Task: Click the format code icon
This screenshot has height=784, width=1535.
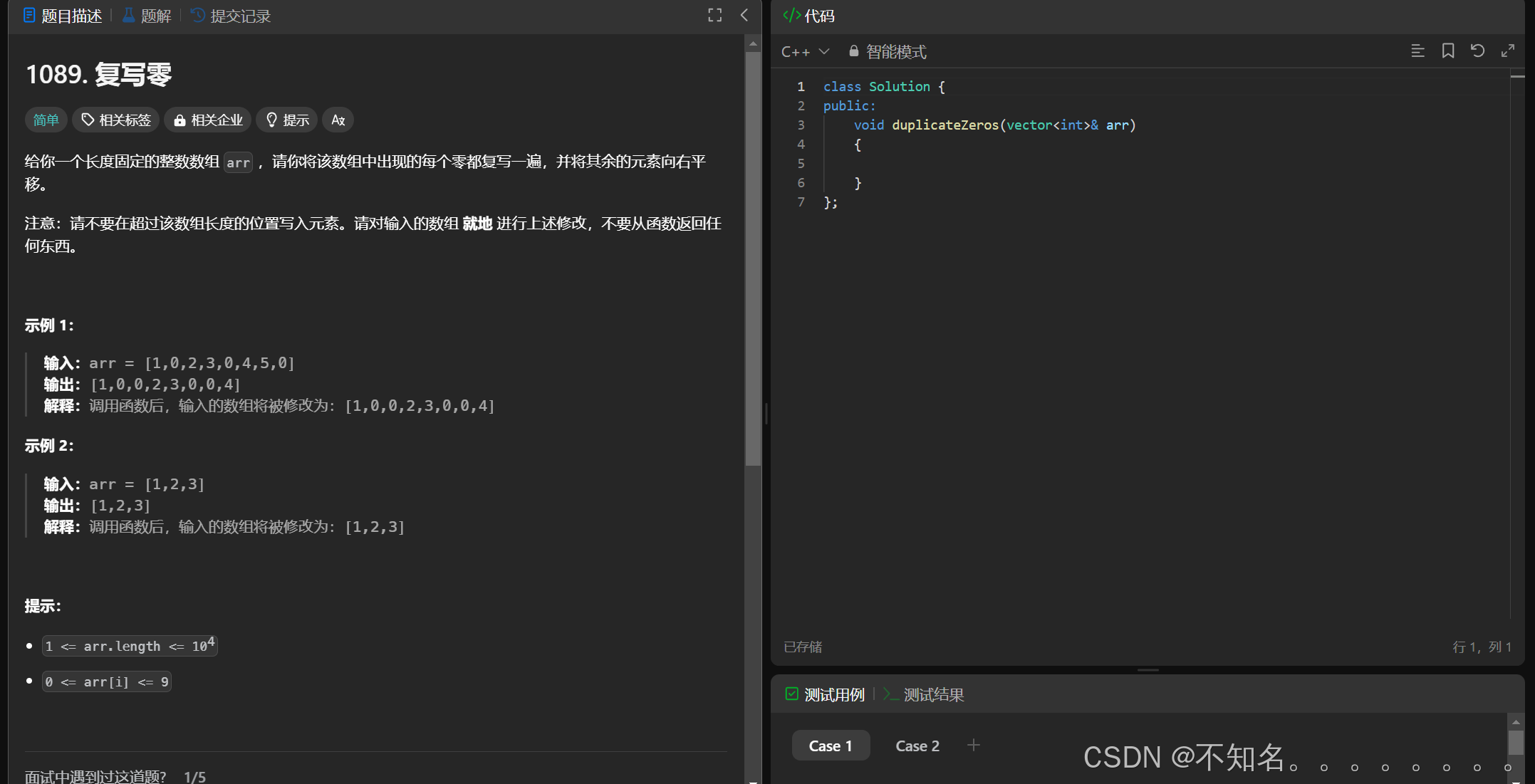Action: click(x=1417, y=51)
